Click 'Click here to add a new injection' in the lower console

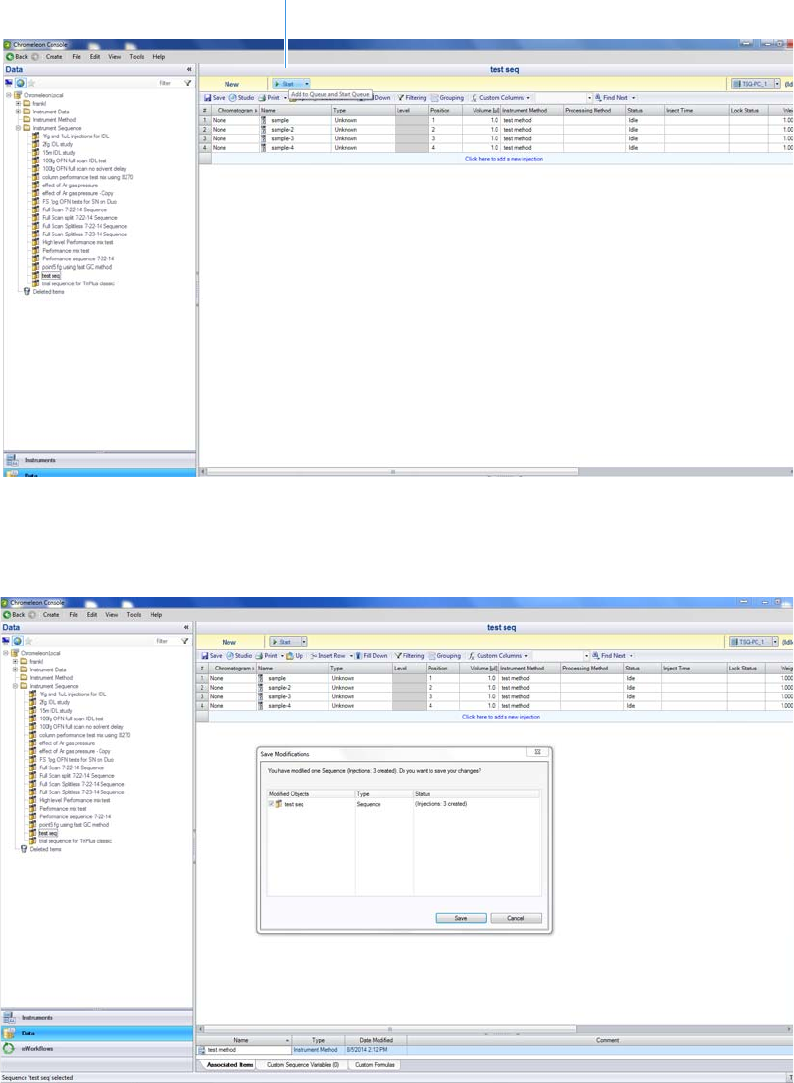point(501,717)
